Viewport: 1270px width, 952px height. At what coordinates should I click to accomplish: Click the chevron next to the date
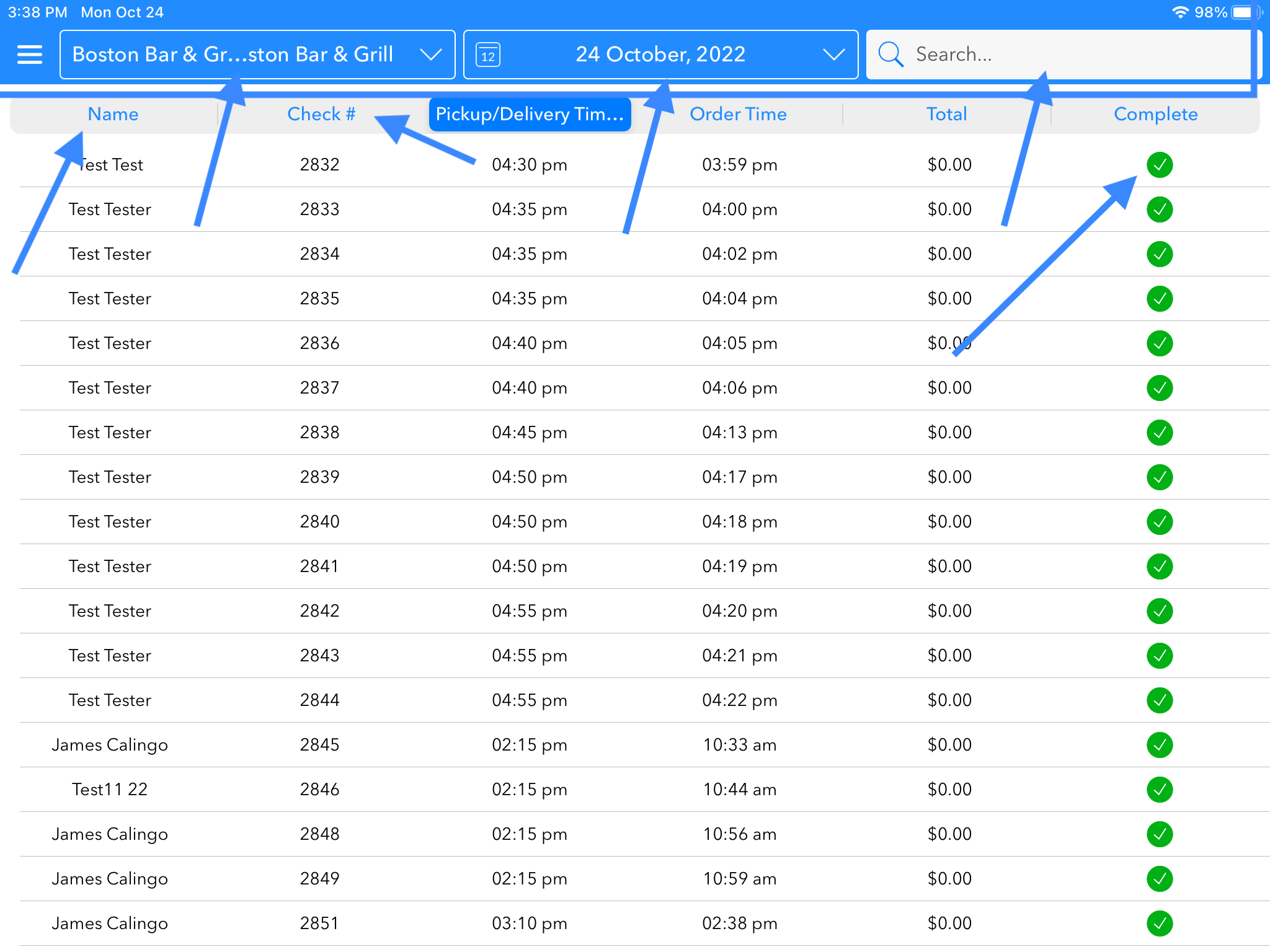833,55
